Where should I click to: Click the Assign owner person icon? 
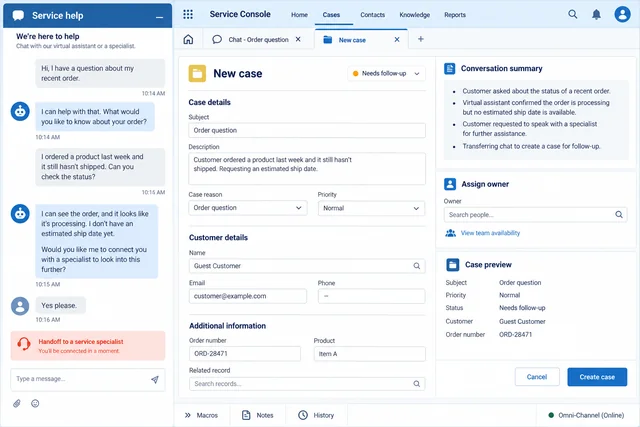tap(450, 184)
